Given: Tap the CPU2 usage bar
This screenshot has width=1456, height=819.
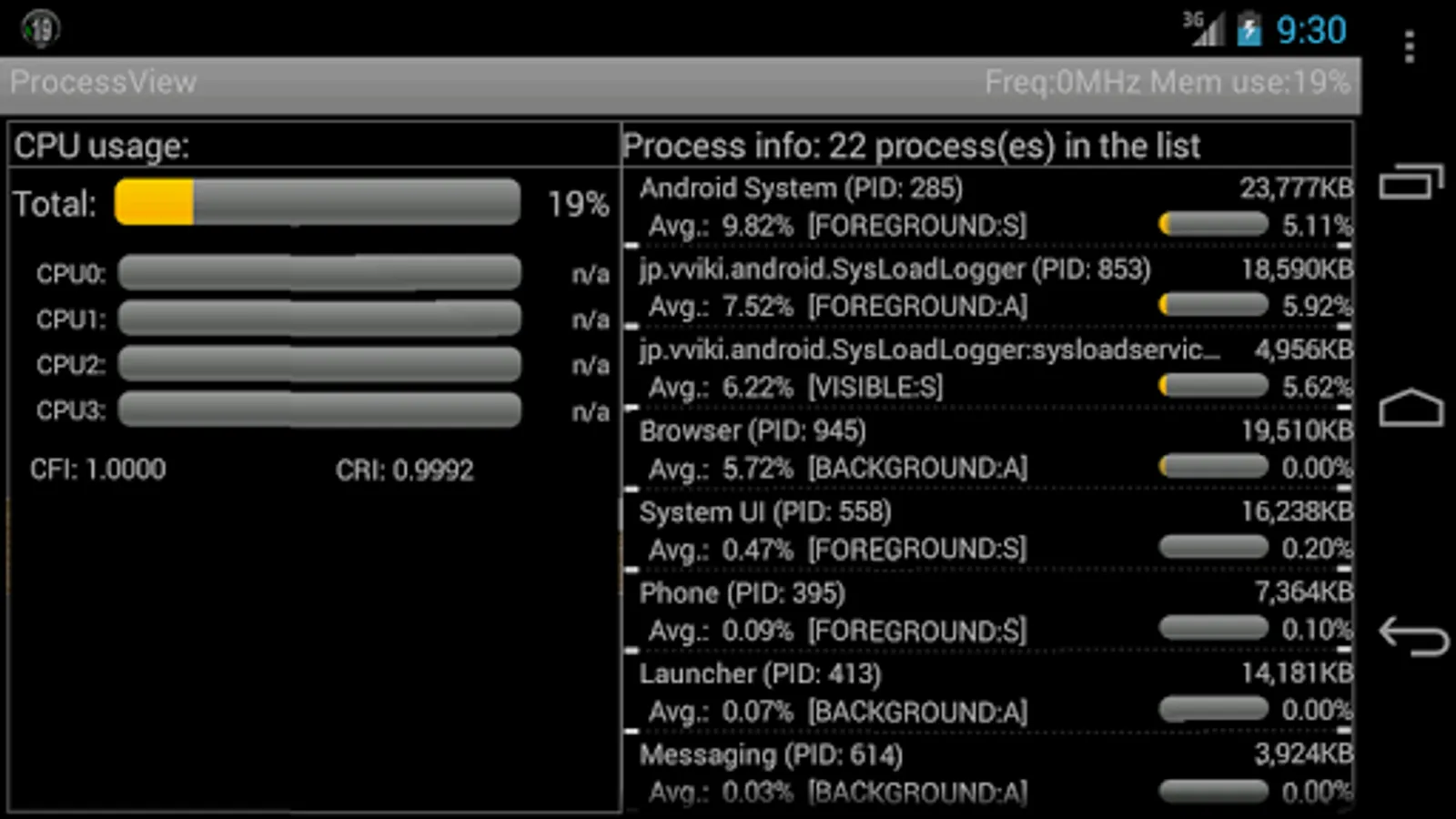Looking at the screenshot, I should [319, 363].
